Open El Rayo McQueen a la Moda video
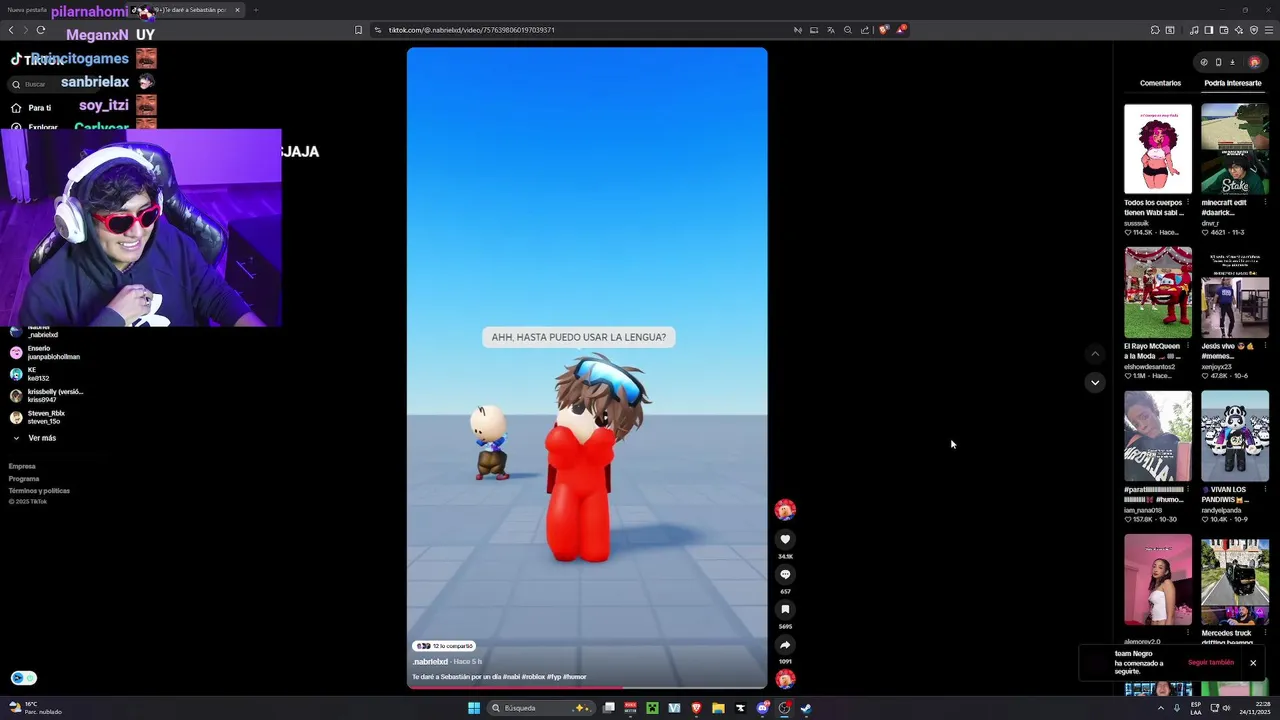This screenshot has height=720, width=1280. point(1158,293)
